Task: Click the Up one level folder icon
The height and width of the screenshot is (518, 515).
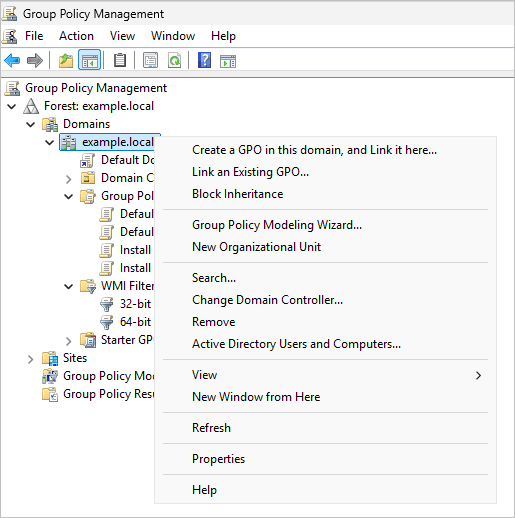Action: [x=66, y=61]
